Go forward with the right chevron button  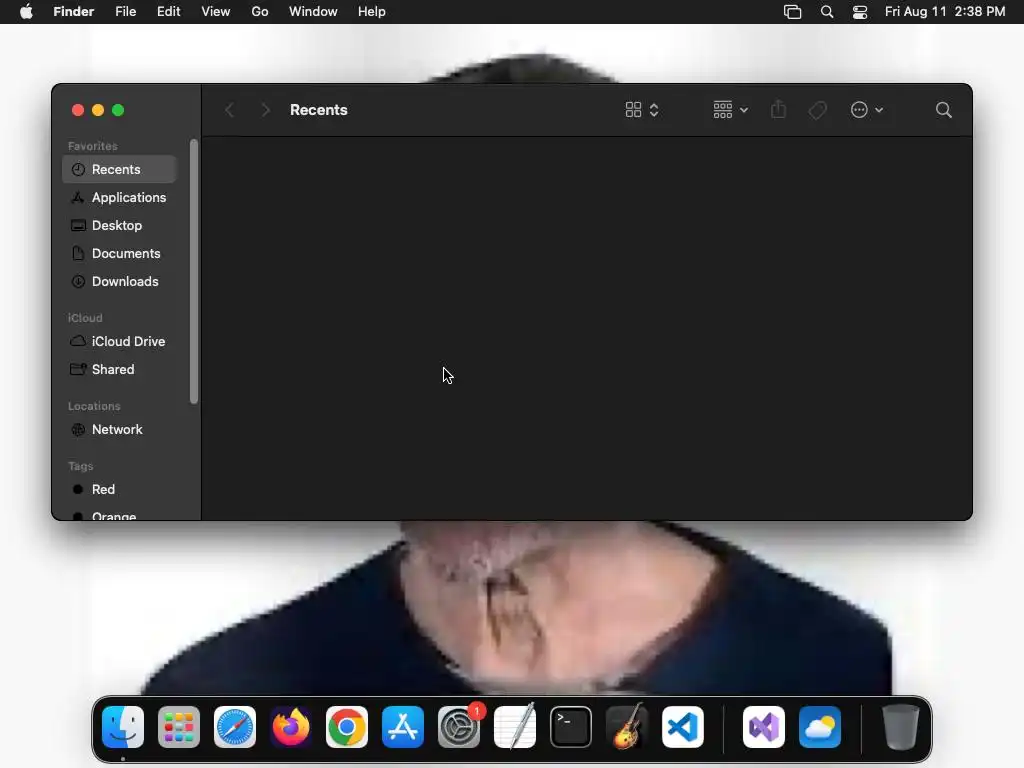[265, 110]
